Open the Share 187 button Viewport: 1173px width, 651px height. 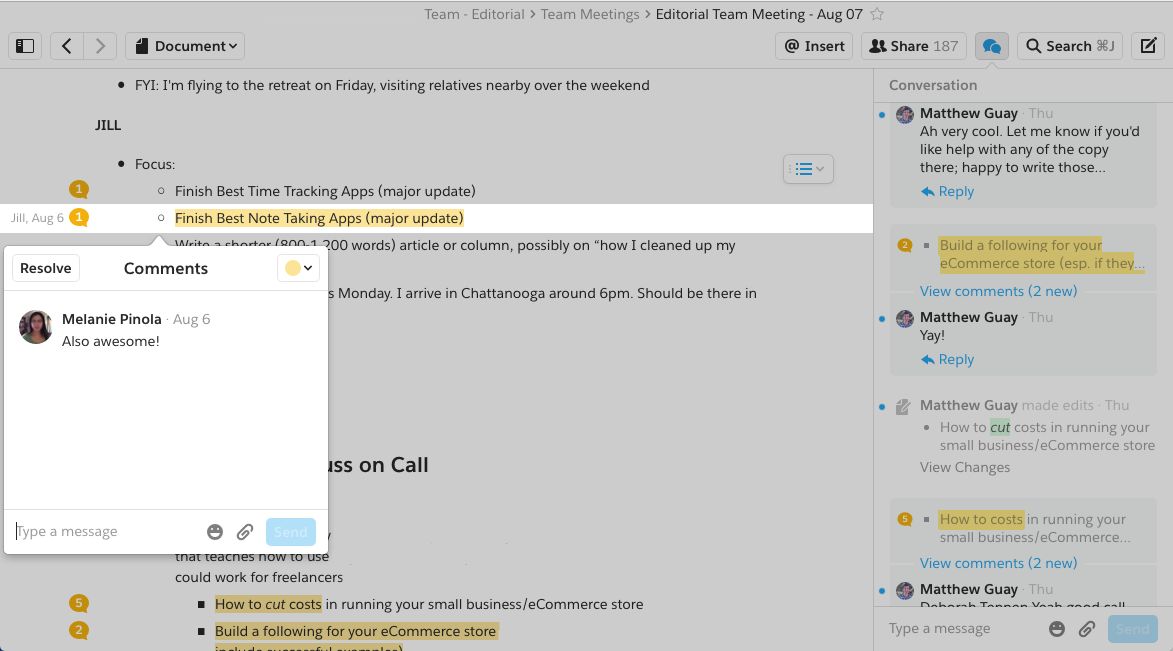point(913,46)
